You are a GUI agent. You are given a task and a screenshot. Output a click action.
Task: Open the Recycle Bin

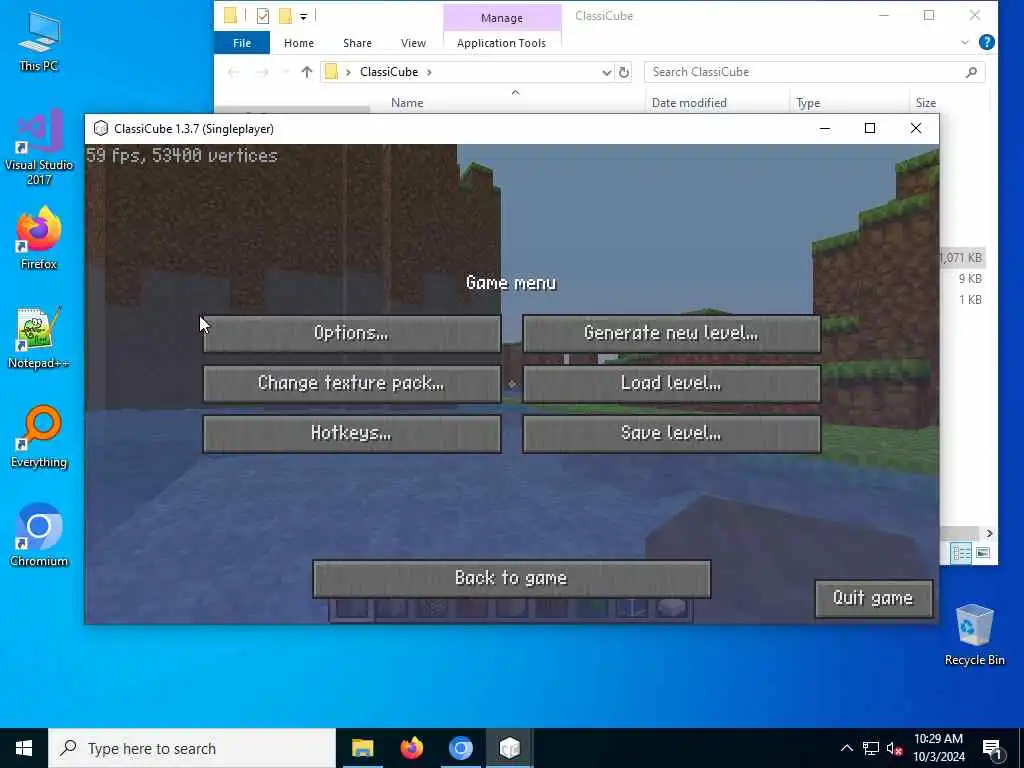(x=974, y=635)
